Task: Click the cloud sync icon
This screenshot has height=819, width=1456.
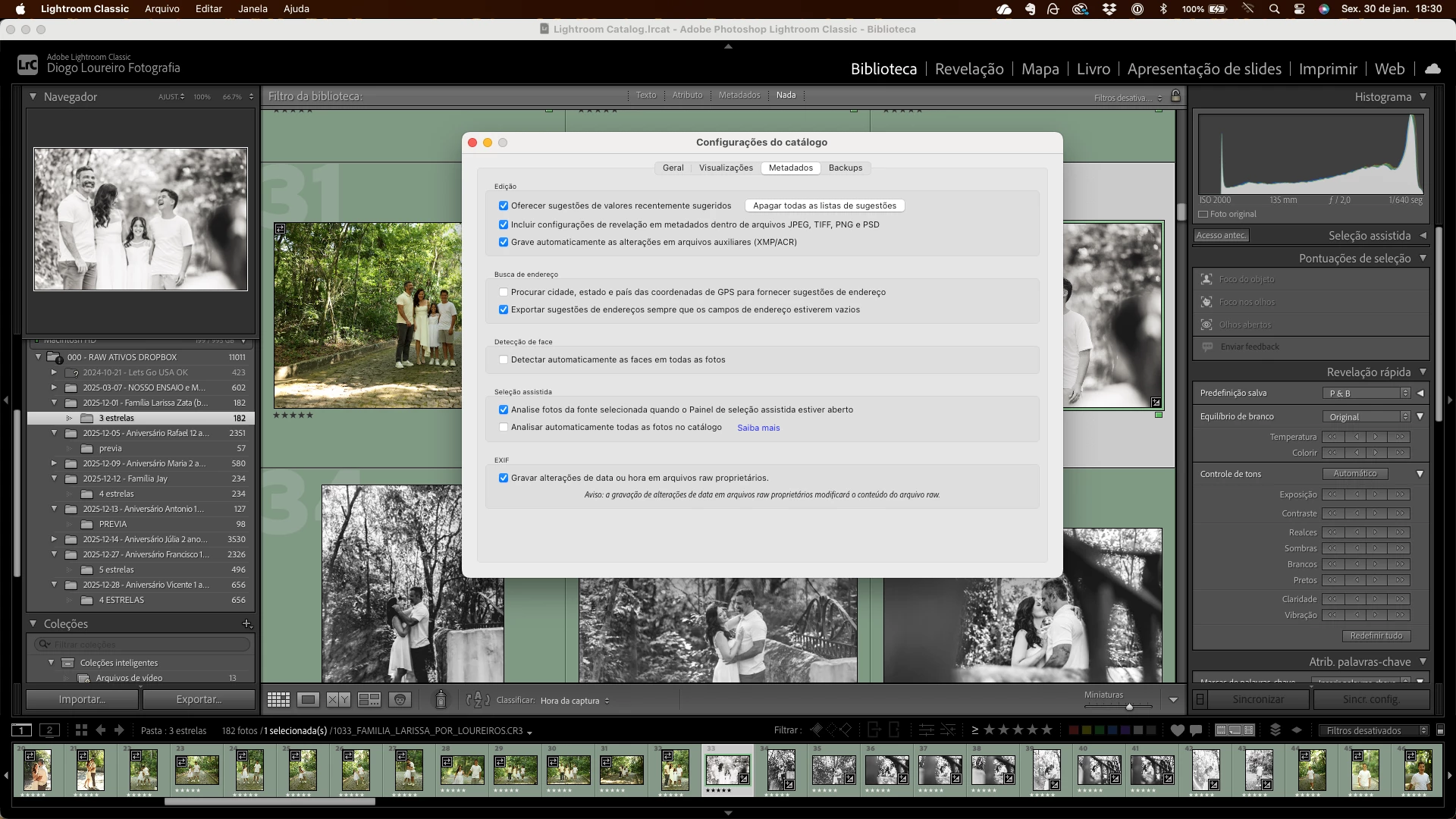Action: tap(1432, 69)
